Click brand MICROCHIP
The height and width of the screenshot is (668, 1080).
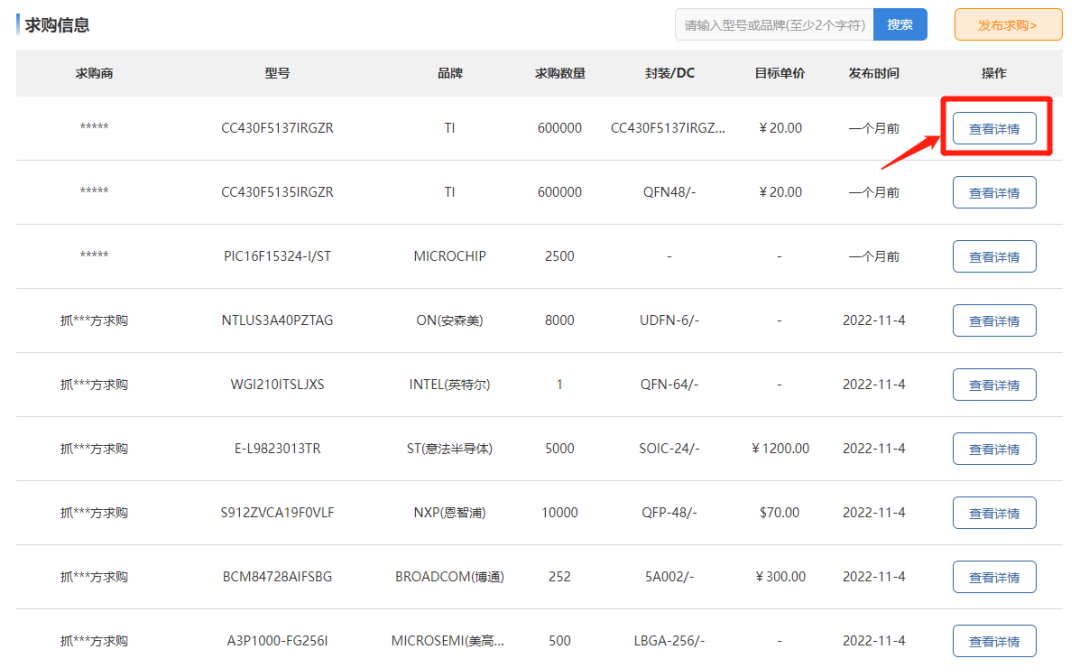(450, 256)
